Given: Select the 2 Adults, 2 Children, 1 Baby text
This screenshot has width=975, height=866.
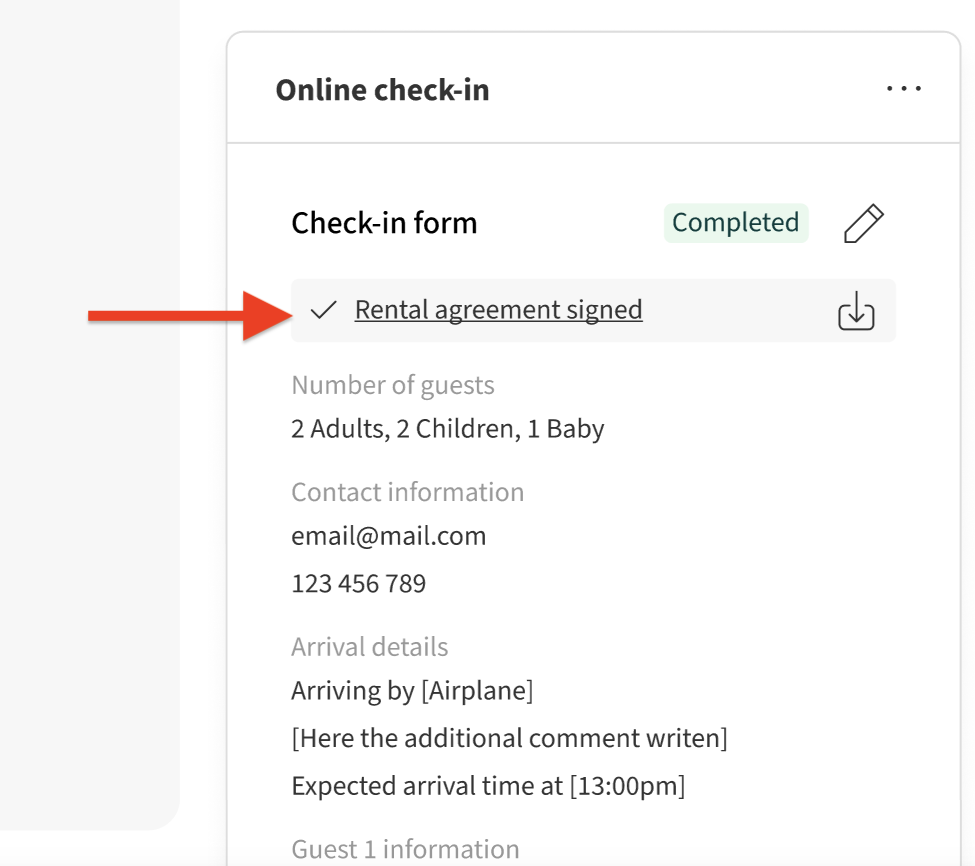Looking at the screenshot, I should pos(447,429).
